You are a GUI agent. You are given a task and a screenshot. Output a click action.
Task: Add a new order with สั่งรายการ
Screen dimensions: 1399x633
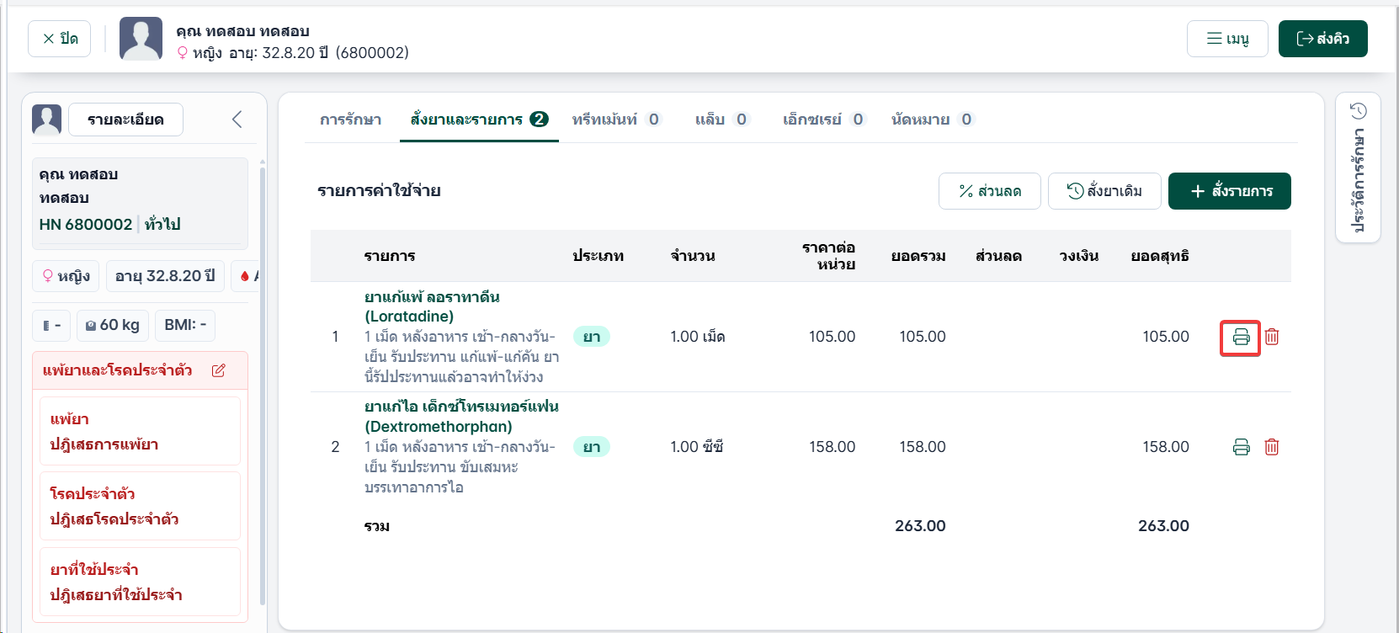[x=1229, y=191]
